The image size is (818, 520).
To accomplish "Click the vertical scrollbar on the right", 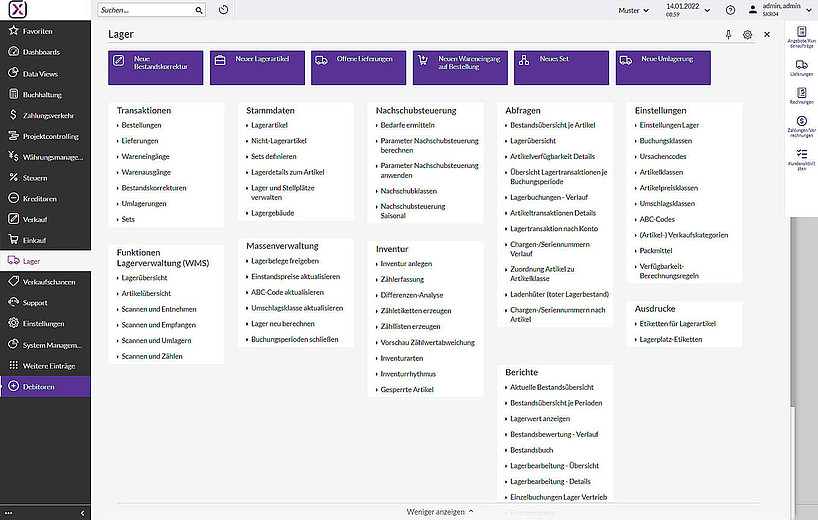I will (793, 312).
